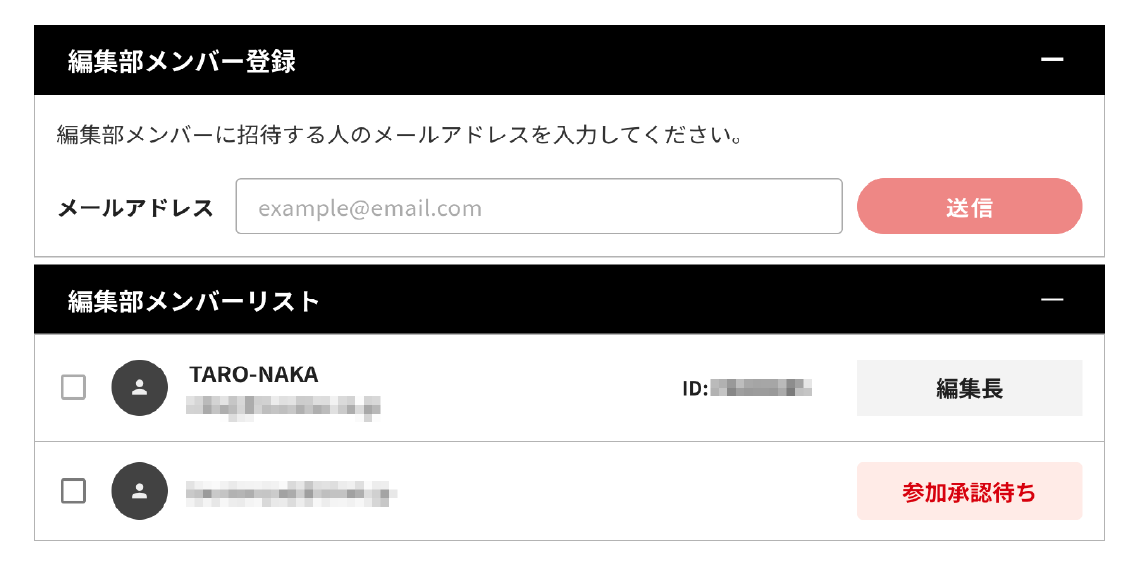Viewport: 1140px width, 564px height.
Task: Click the 参加承認待ち status badge
Action: [x=969, y=492]
